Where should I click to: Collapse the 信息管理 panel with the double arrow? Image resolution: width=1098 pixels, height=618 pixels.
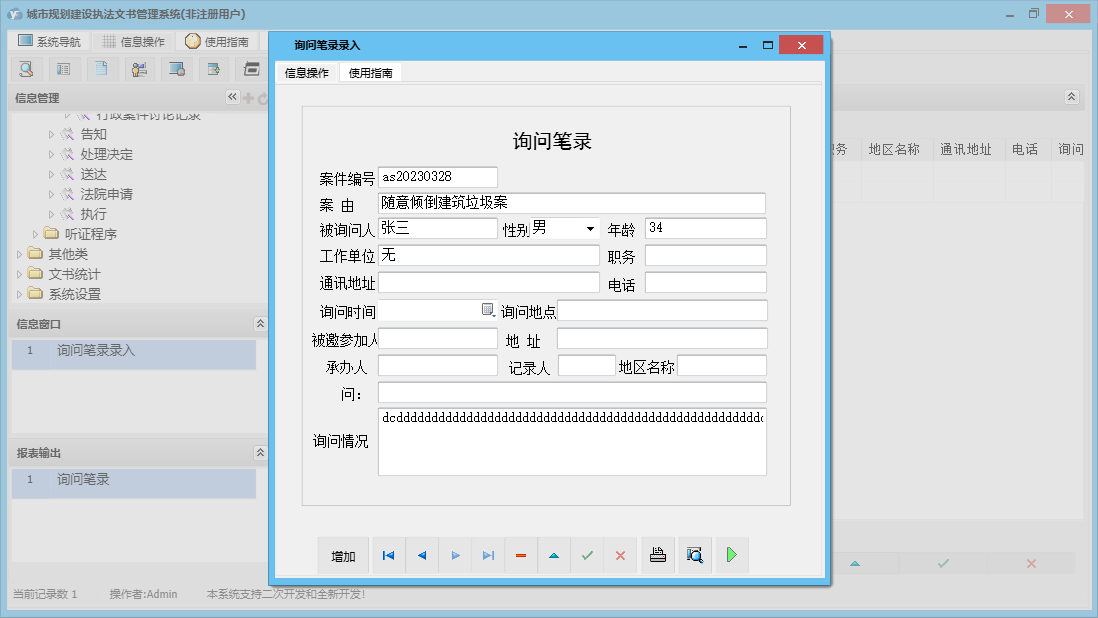click(232, 97)
